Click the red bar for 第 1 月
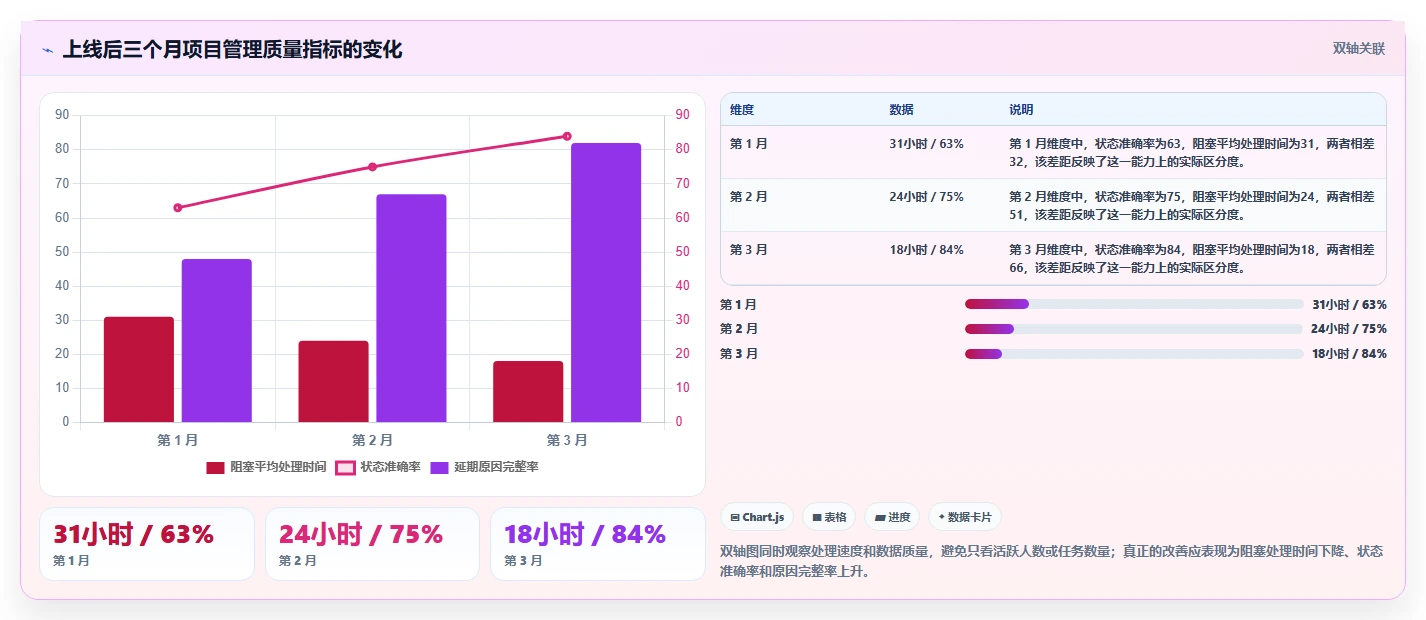 (139, 369)
